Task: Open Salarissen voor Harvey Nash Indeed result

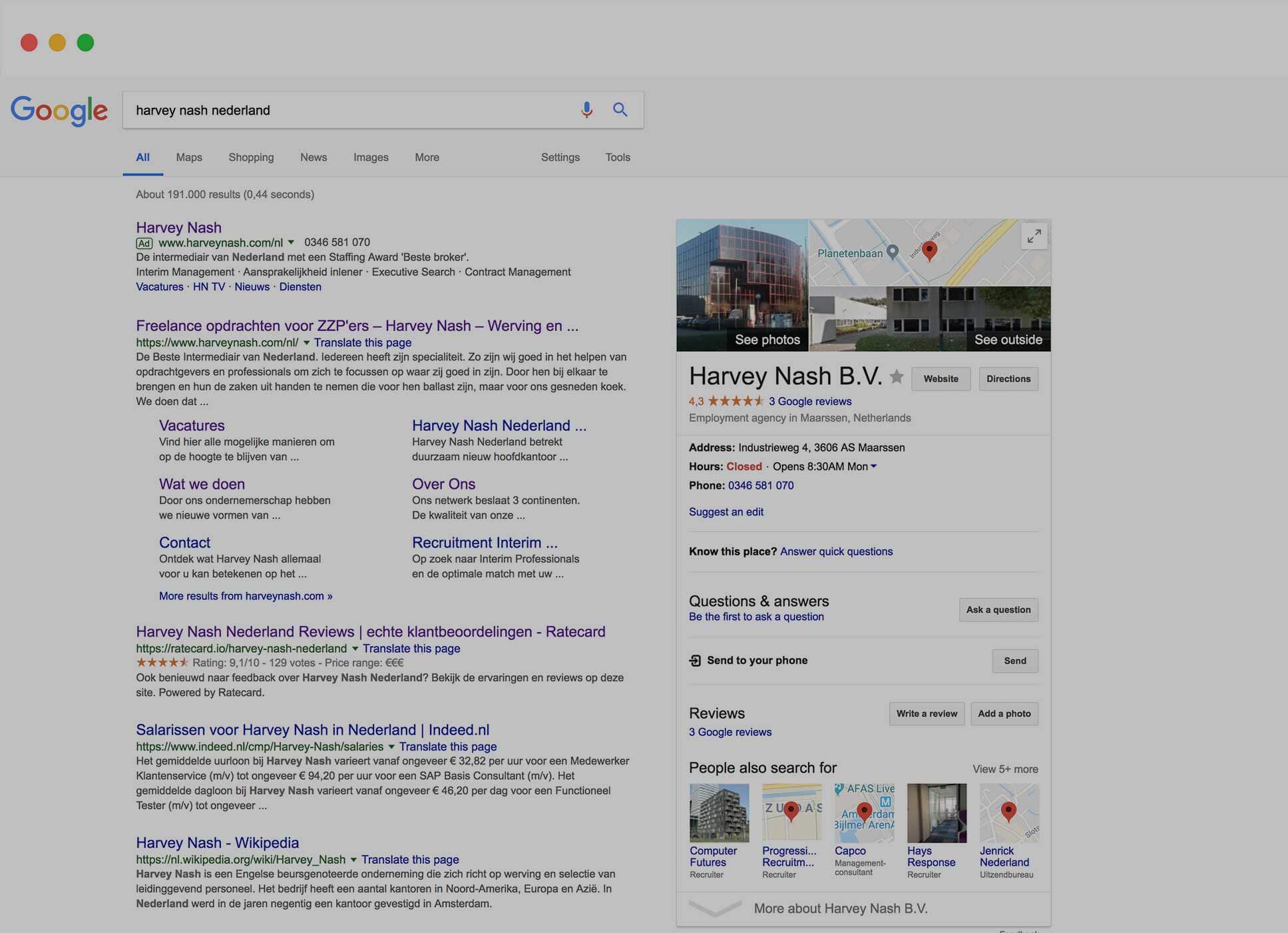Action: coord(313,730)
